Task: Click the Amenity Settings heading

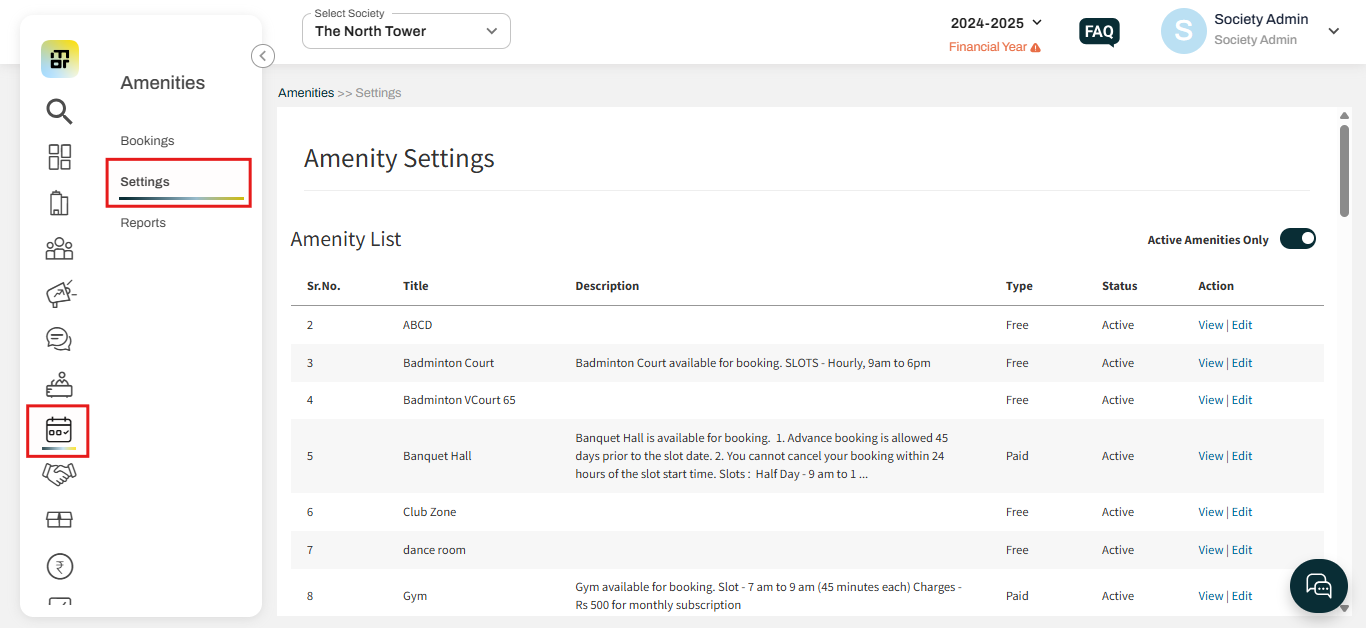Action: (x=399, y=158)
